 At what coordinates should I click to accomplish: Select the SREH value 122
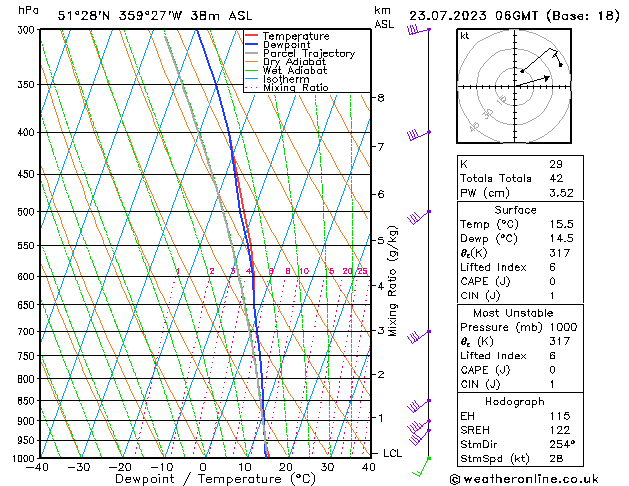click(x=560, y=430)
